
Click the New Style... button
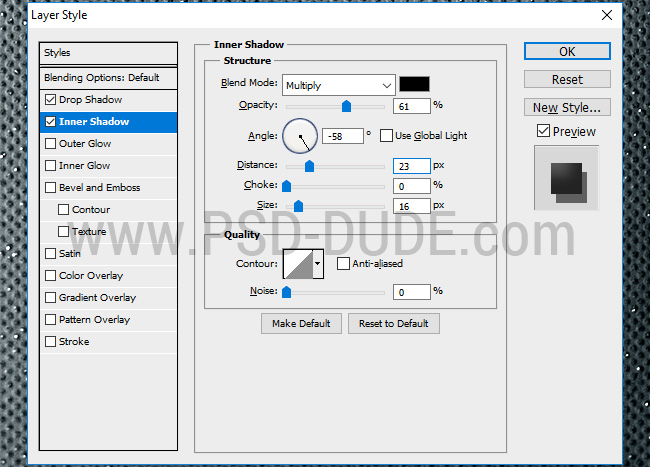[x=567, y=107]
